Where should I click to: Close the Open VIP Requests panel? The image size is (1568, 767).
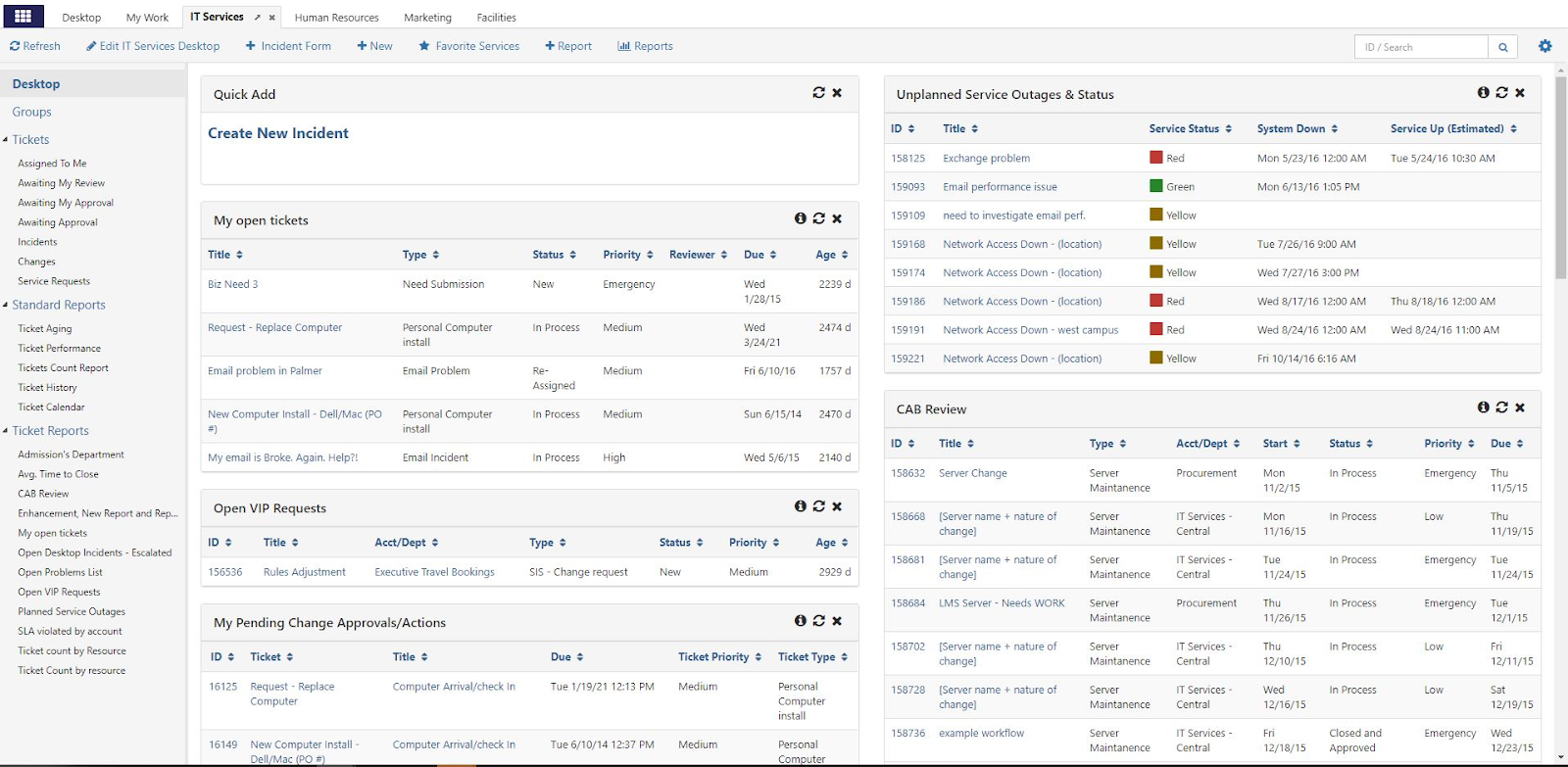click(837, 506)
